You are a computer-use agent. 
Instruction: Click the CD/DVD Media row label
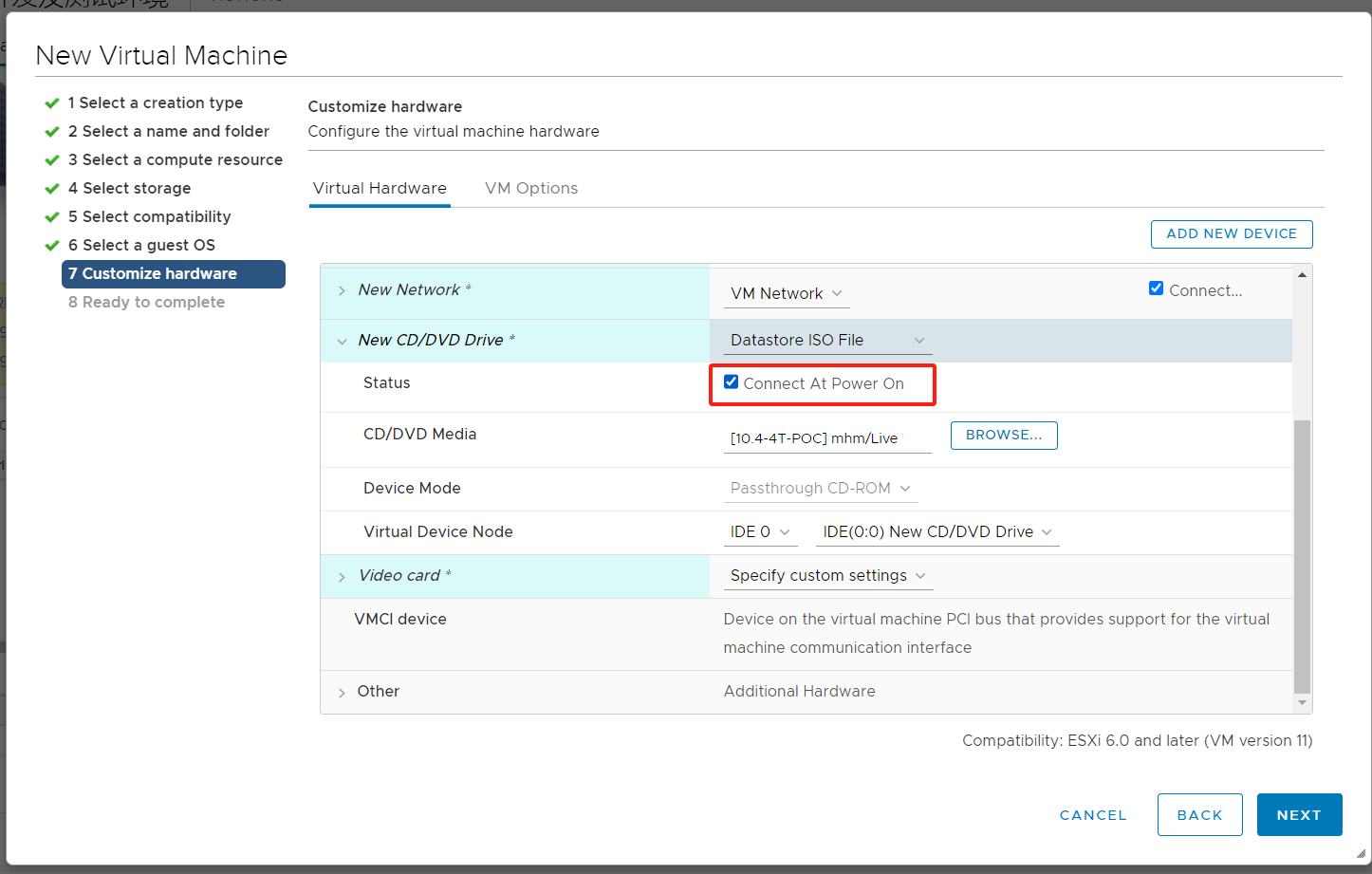tap(420, 435)
